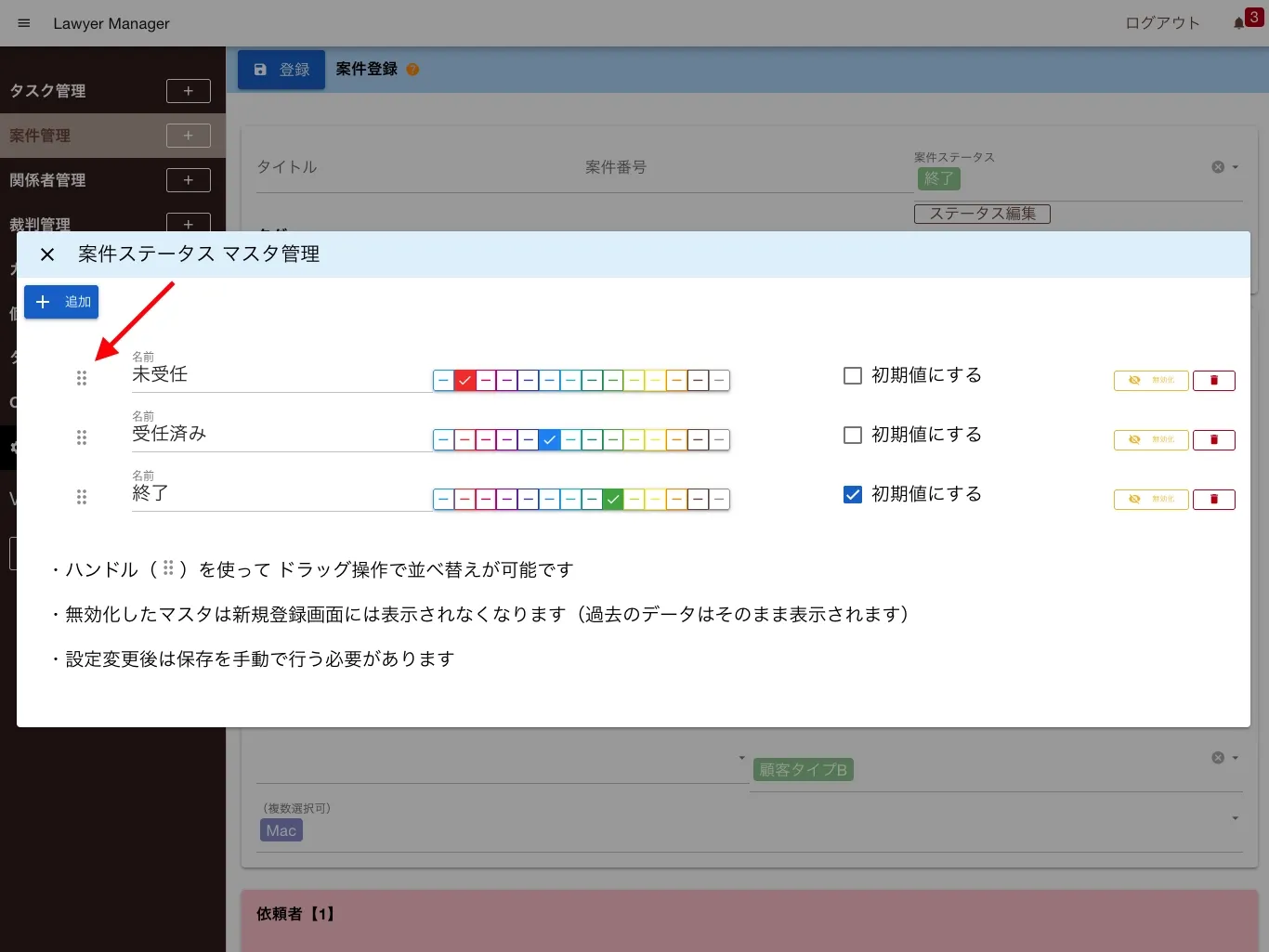This screenshot has width=1269, height=952.
Task: Grab the drag handle for 終了 row
Action: tap(82, 497)
